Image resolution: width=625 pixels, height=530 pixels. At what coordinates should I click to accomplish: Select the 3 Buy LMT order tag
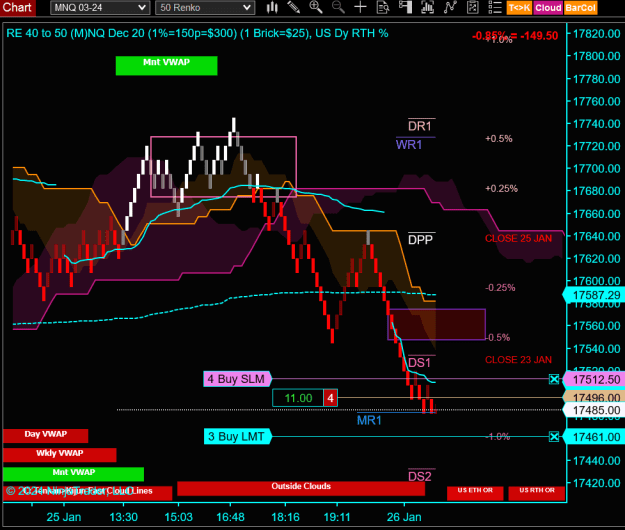click(x=238, y=436)
